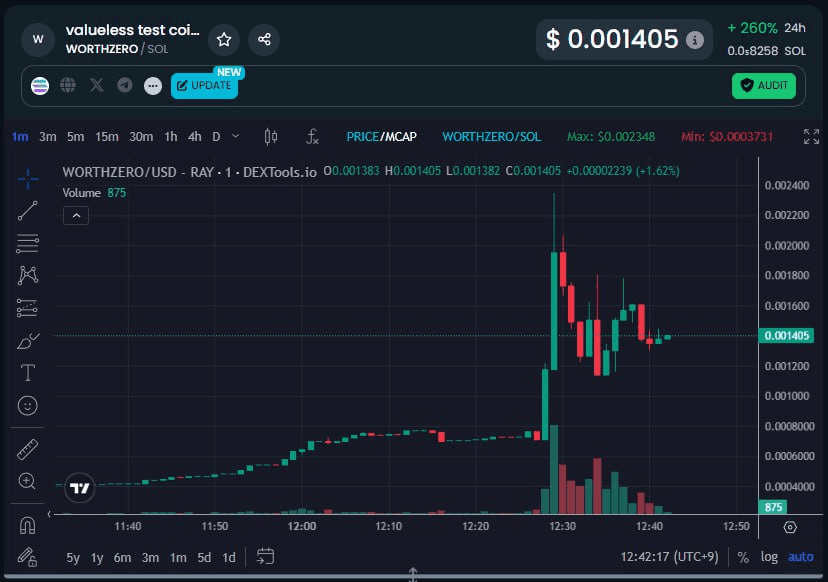Viewport: 828px width, 582px height.
Task: Click the TradingView logo on chart
Action: tap(80, 488)
